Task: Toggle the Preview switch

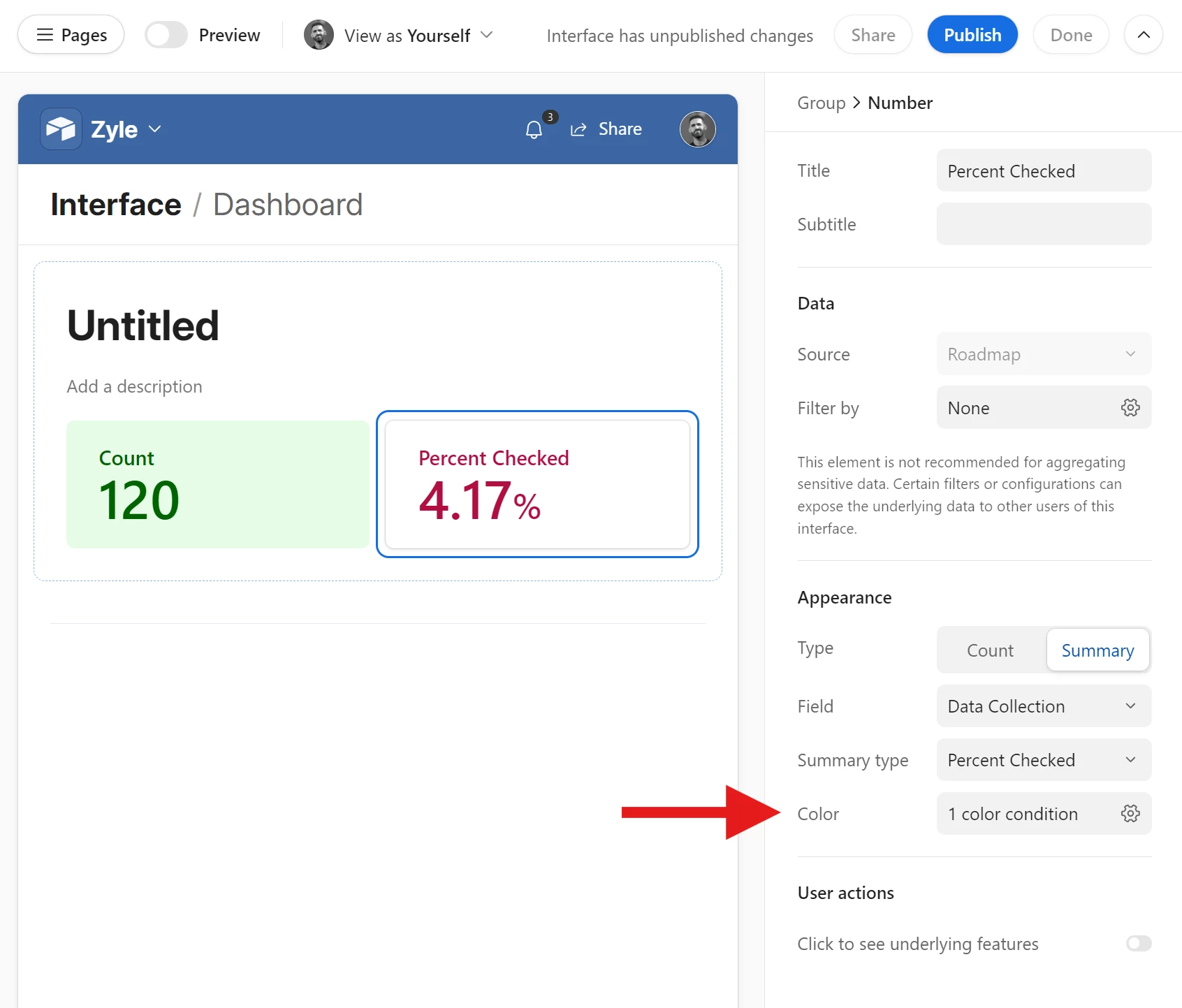Action: click(x=166, y=35)
